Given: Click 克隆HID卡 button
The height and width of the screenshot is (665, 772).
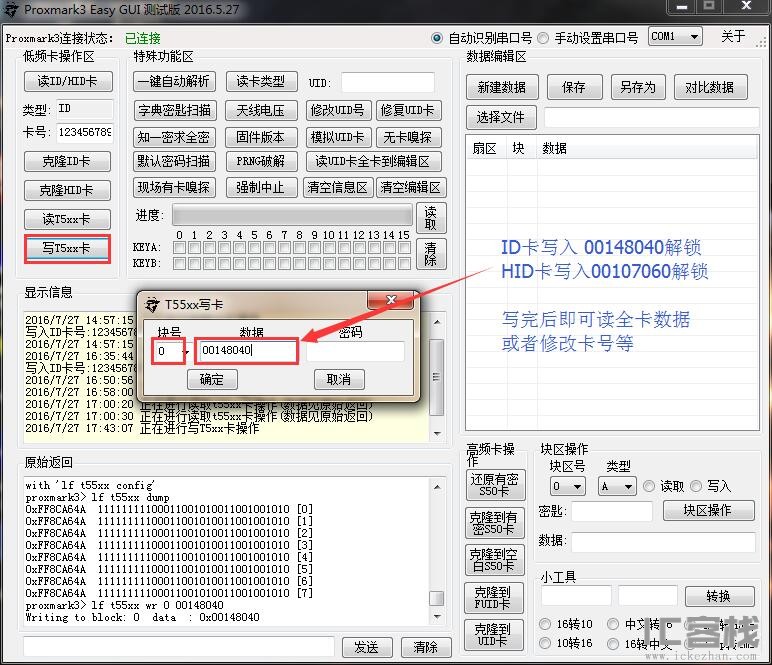Looking at the screenshot, I should (67, 190).
